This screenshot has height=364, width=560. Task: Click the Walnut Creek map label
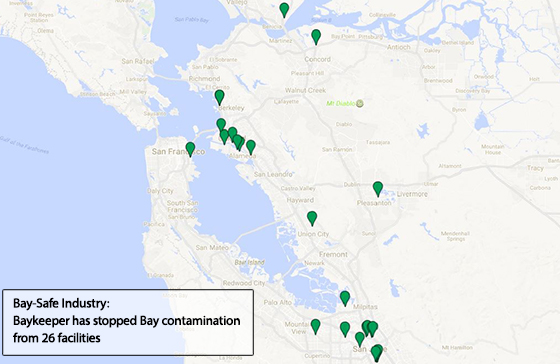click(305, 90)
